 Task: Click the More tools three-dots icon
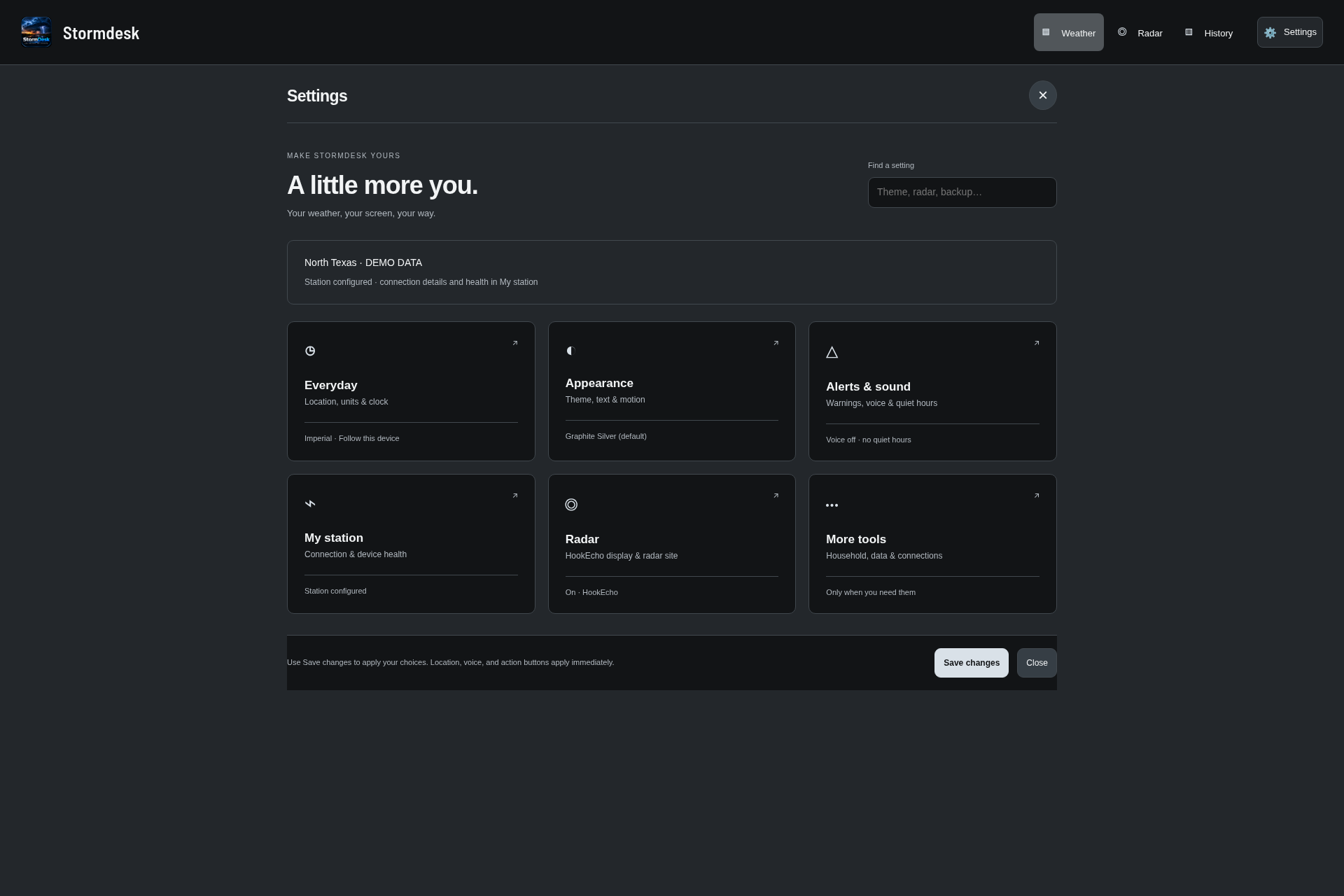(832, 505)
